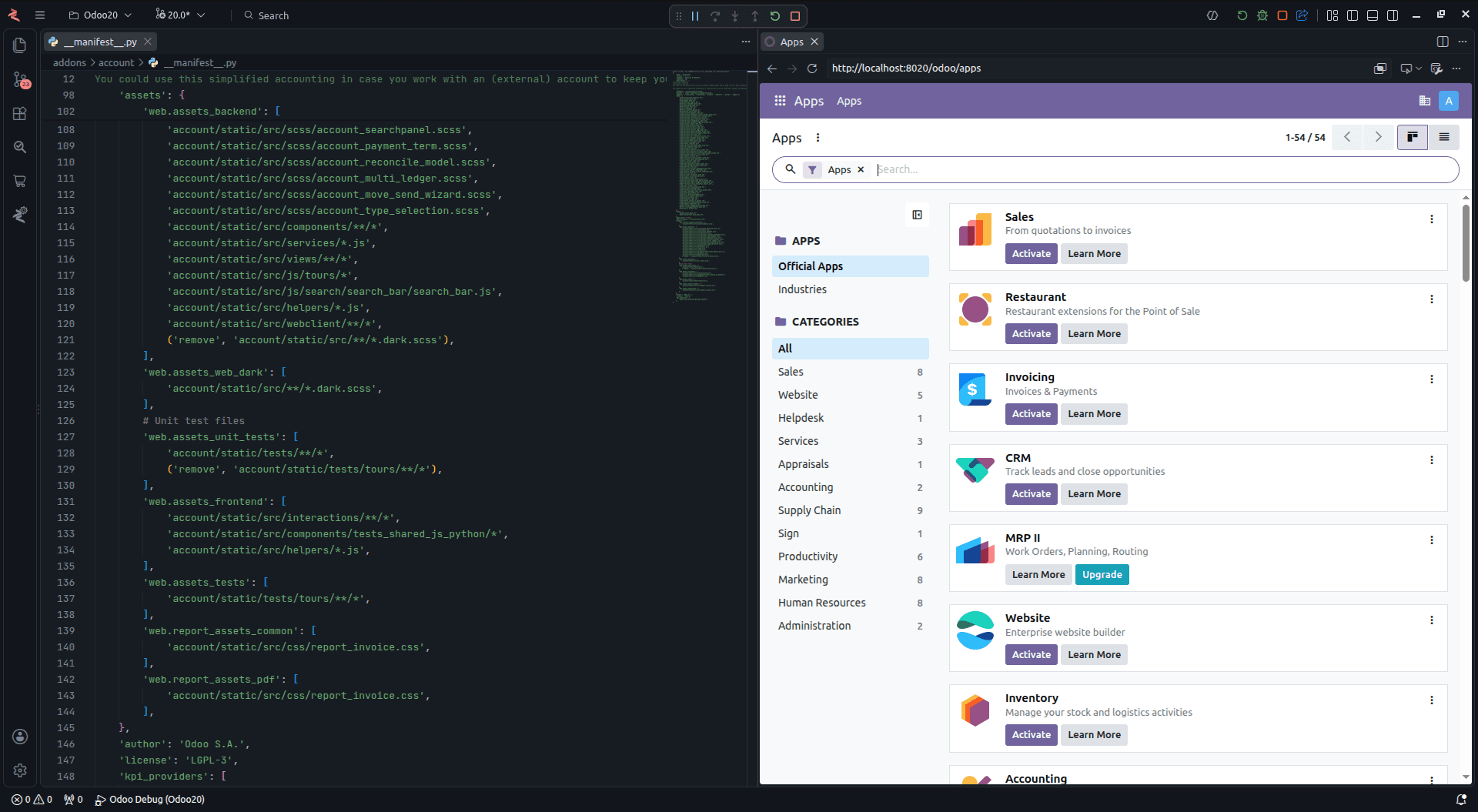Toggle the Odoo search panel sidebar
This screenshot has width=1478, height=812.
tap(917, 215)
